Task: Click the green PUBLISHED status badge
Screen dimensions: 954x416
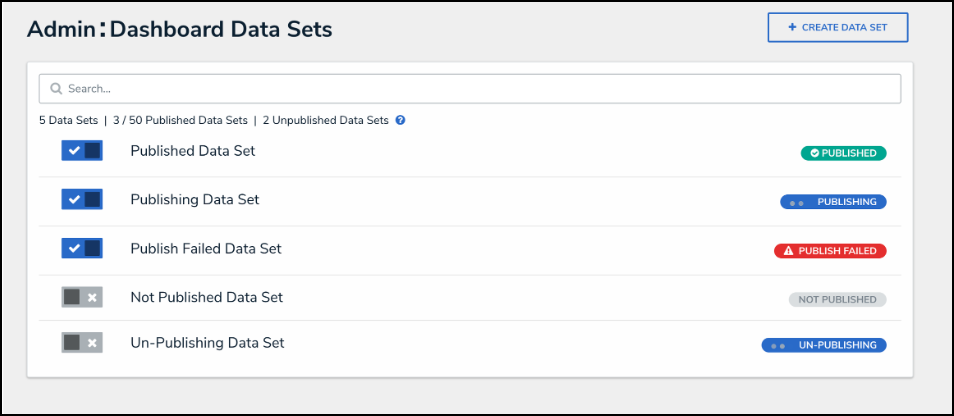Action: 843,153
